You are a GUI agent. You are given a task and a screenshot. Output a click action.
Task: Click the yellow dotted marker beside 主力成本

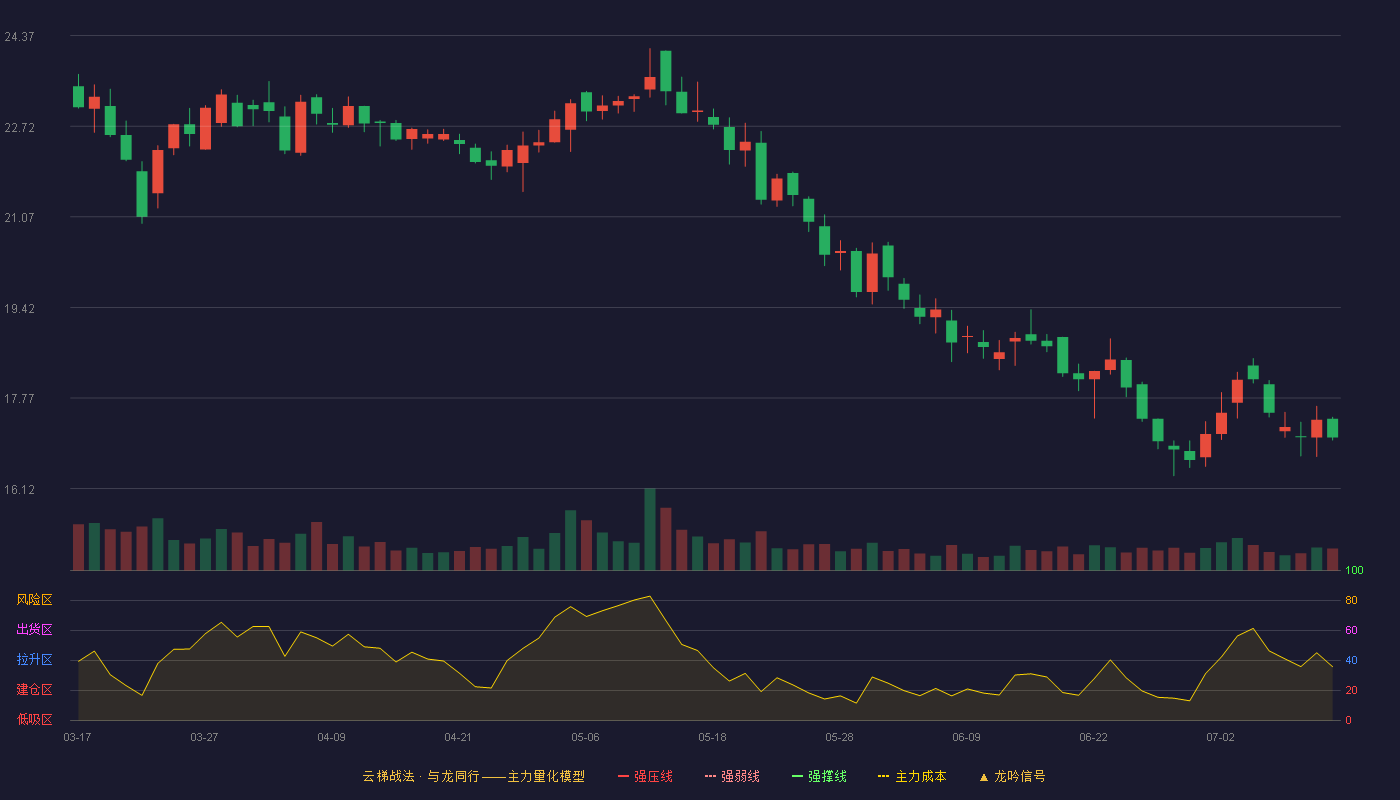point(884,776)
